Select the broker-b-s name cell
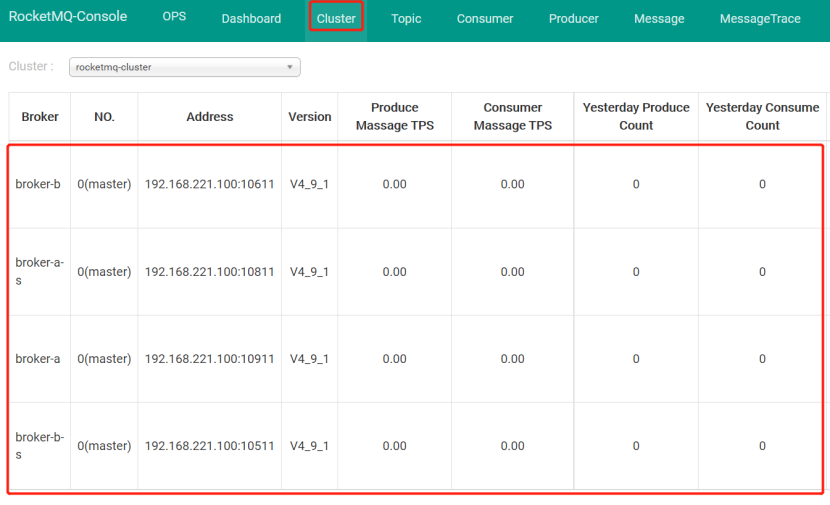 [40, 445]
